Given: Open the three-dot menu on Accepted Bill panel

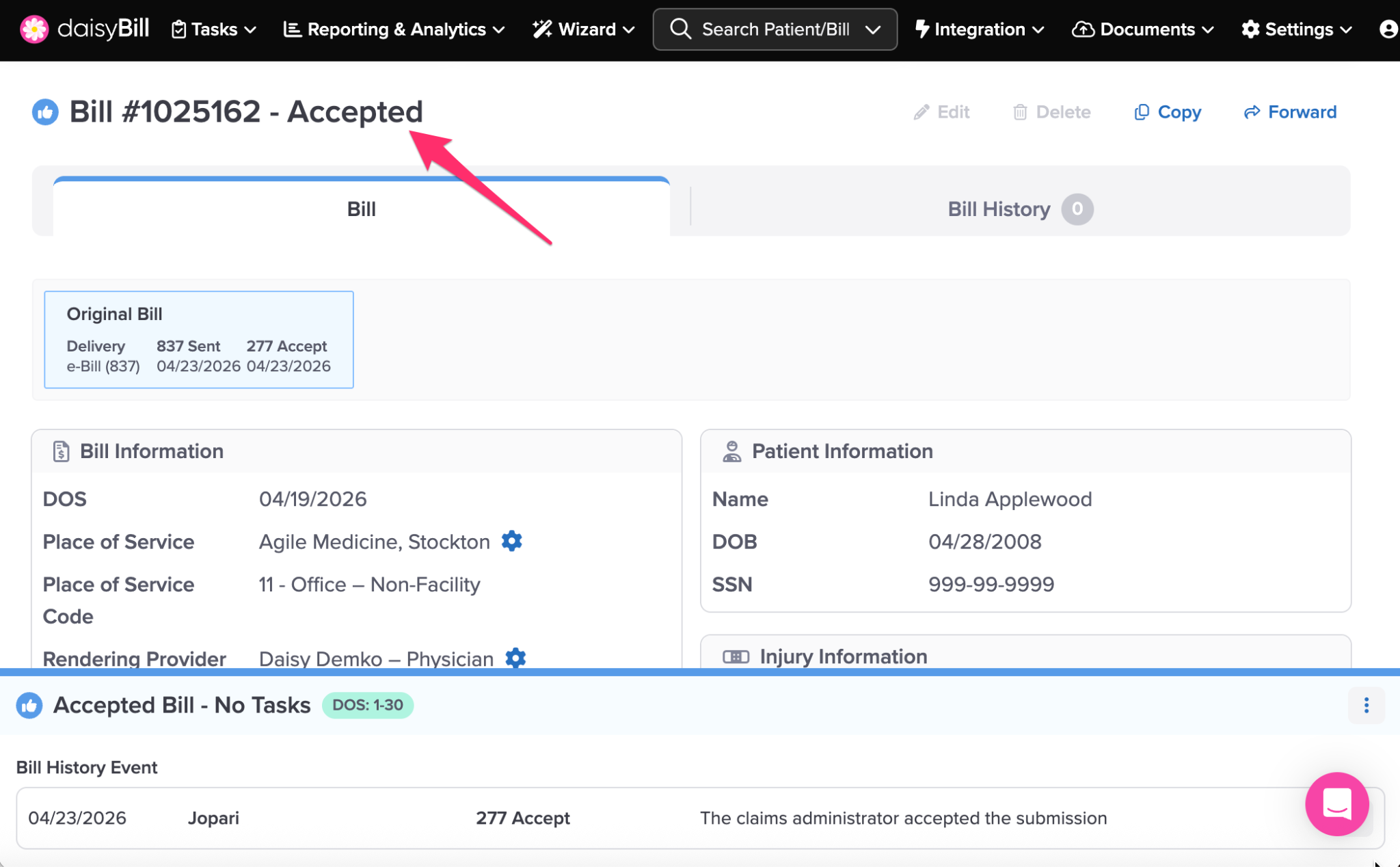Looking at the screenshot, I should pos(1366,705).
